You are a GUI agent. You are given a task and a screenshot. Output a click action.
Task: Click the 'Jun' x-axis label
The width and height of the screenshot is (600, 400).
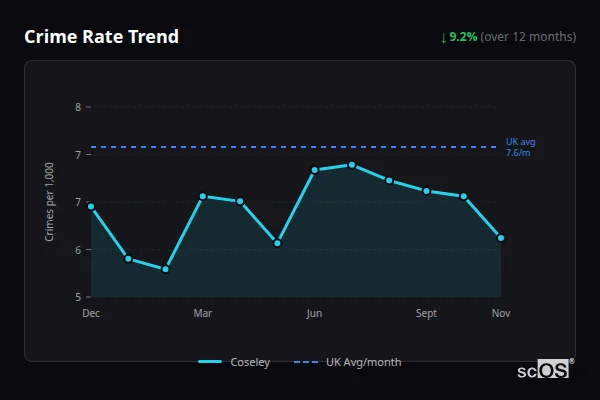[314, 313]
